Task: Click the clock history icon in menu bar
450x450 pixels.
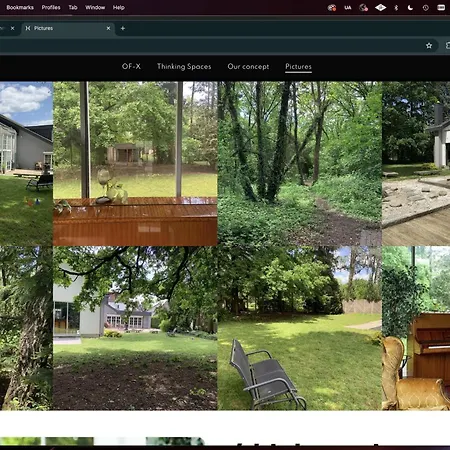Action: pyautogui.click(x=426, y=8)
